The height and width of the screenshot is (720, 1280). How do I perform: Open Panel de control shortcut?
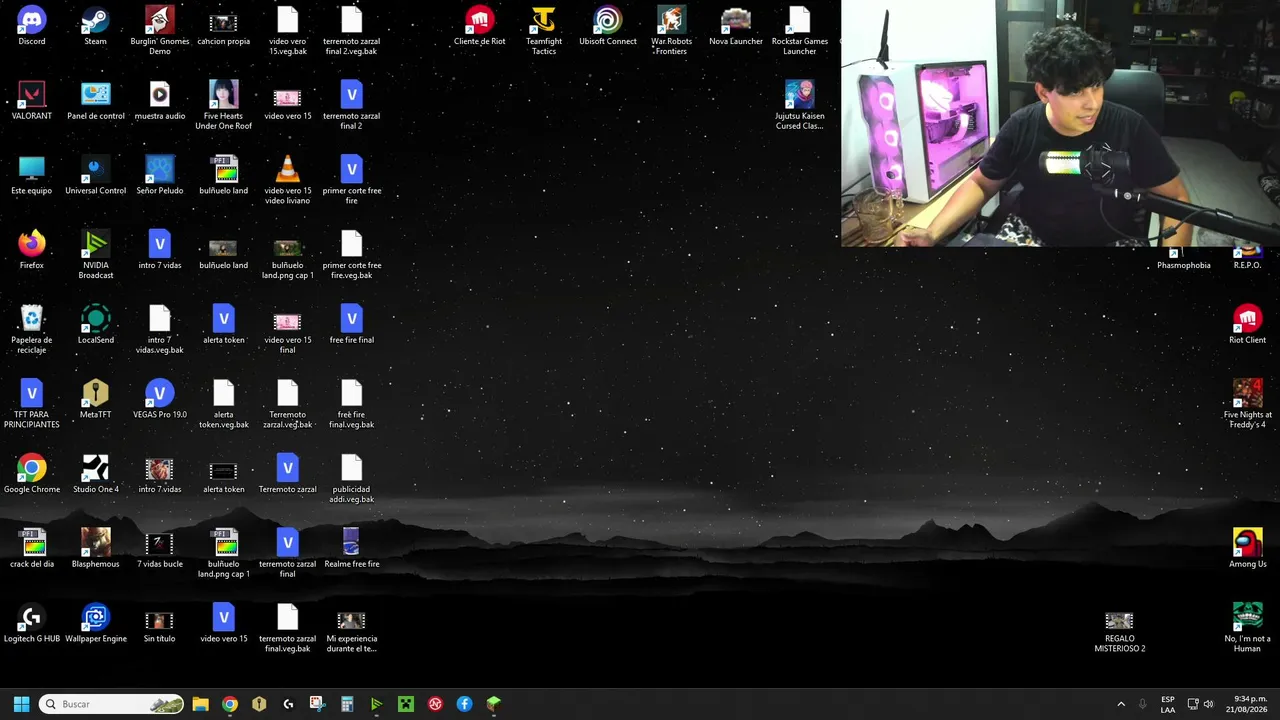coord(95,101)
